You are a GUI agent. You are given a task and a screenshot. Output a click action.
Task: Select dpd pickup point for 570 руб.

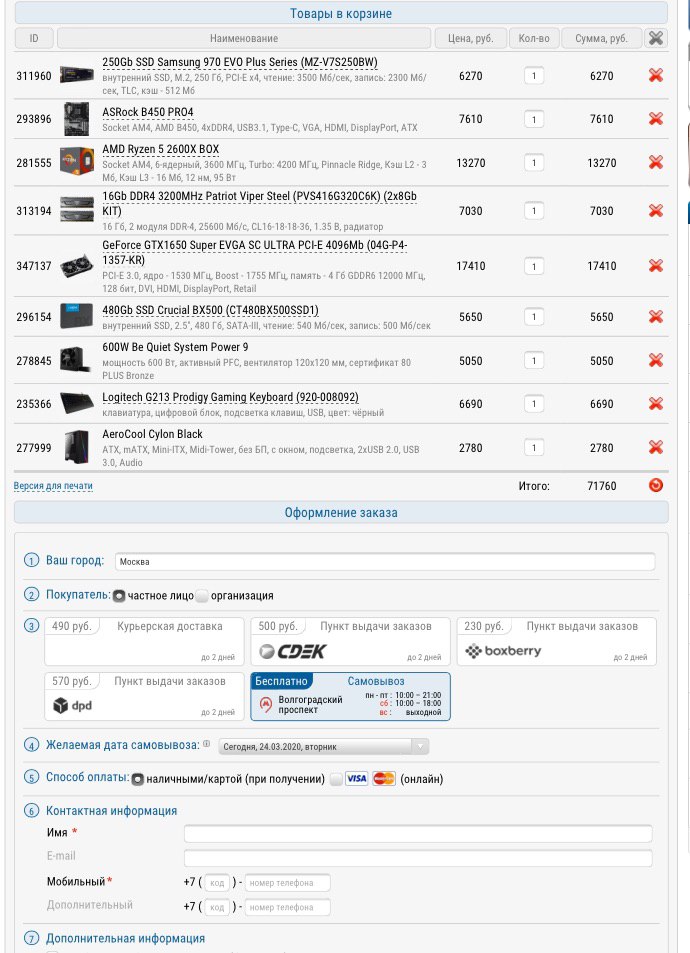(144, 697)
